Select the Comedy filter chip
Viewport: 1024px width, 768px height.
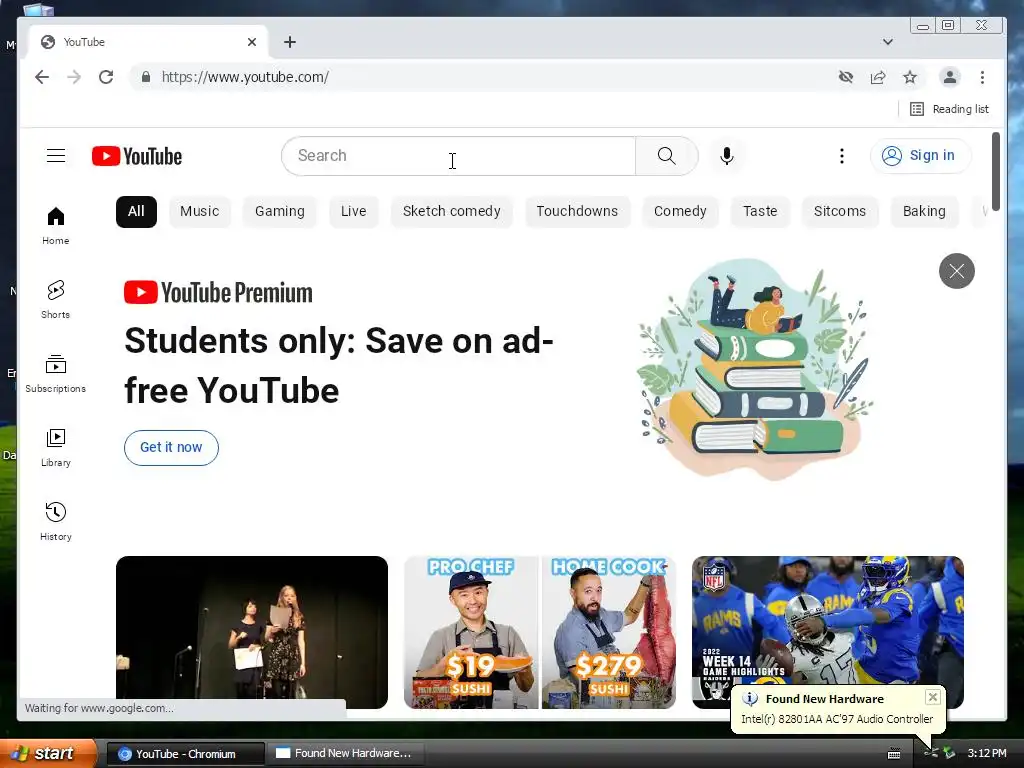click(680, 212)
